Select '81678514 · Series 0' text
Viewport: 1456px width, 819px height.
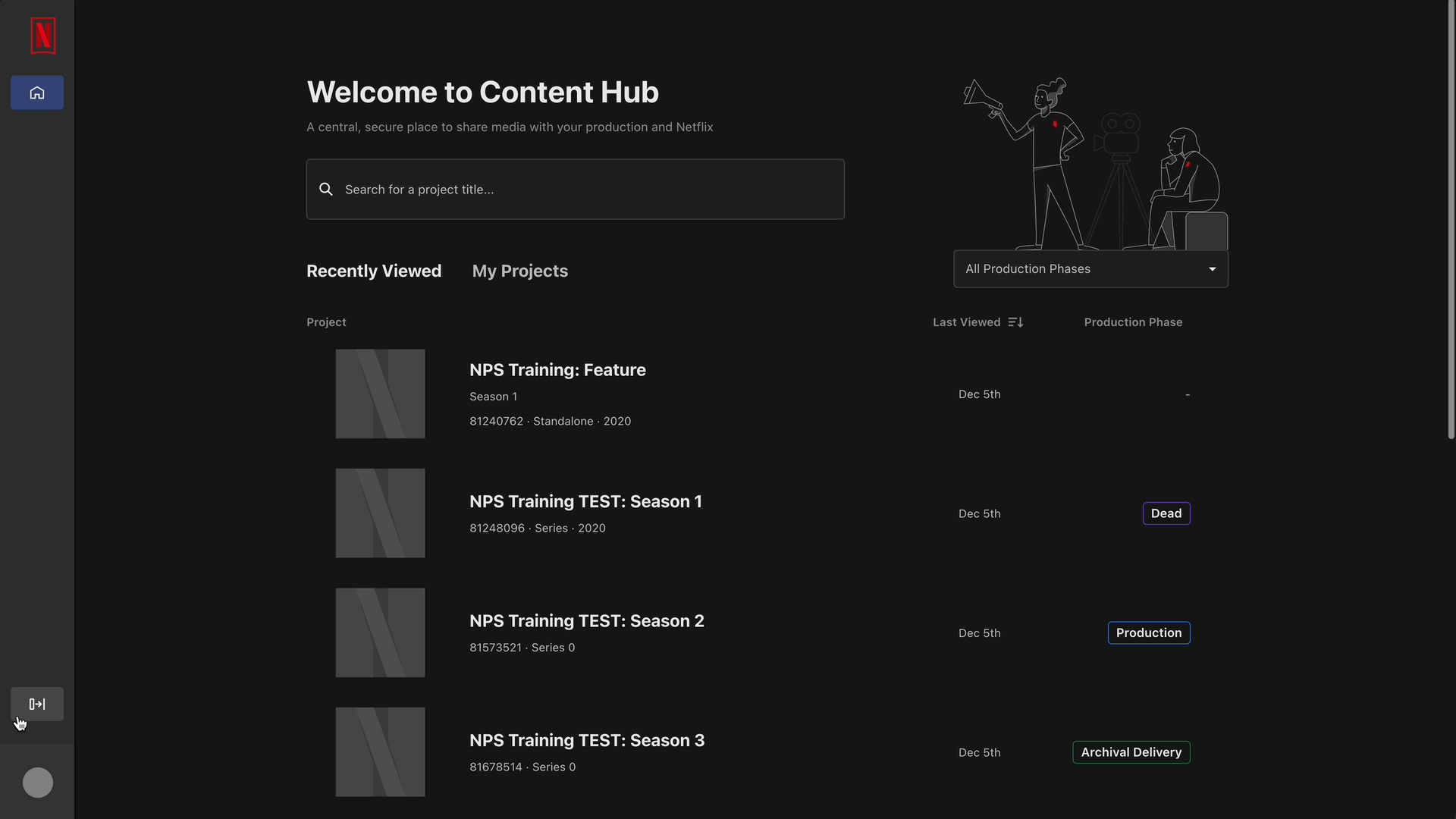pos(522,767)
